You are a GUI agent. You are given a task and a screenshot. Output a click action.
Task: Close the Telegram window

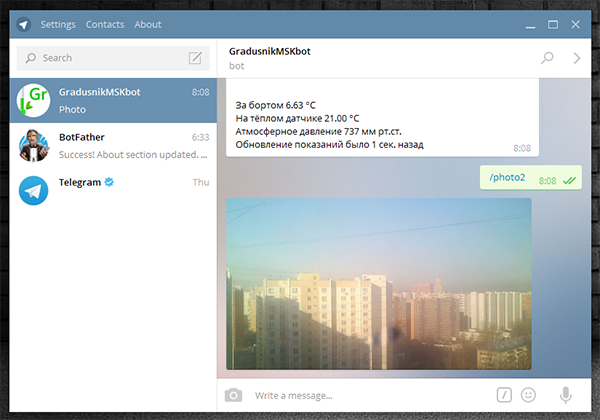(576, 24)
